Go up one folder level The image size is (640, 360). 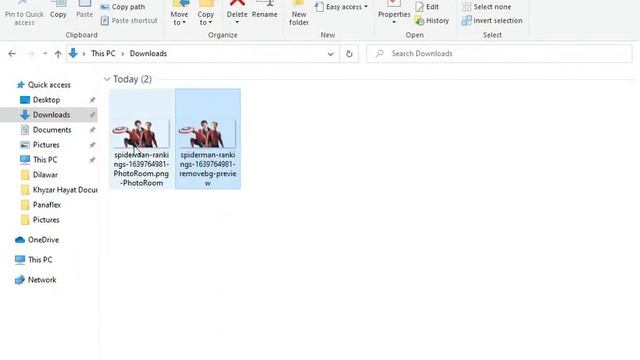pos(58,53)
